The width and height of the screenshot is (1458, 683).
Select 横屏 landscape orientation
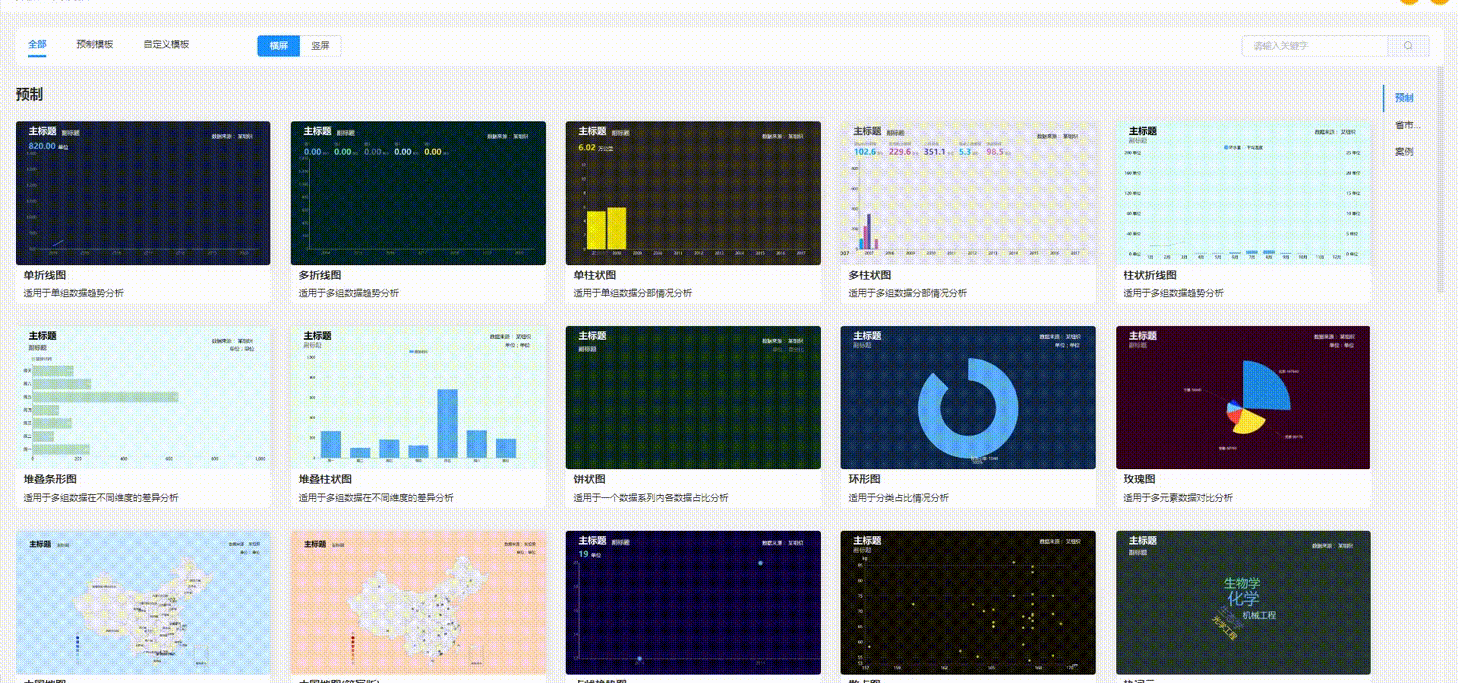tap(278, 46)
